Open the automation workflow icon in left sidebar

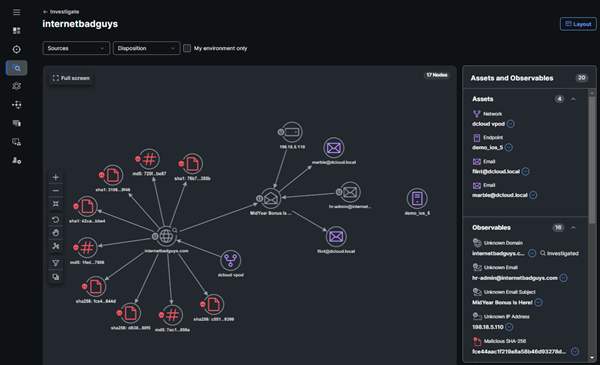(x=16, y=104)
